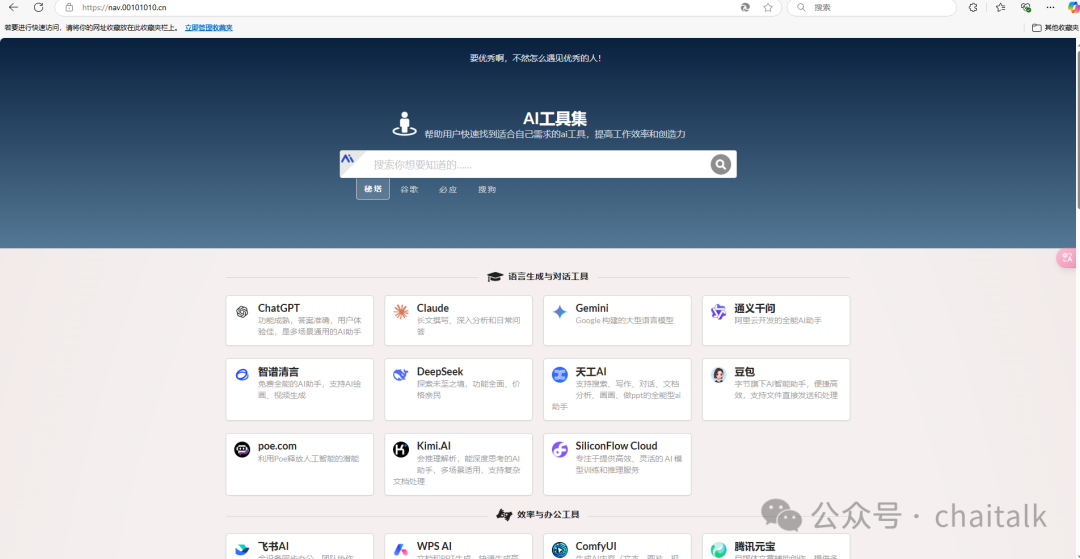This screenshot has width=1080, height=559.
Task: Open the 智谱清言 card title
Action: tap(278, 371)
